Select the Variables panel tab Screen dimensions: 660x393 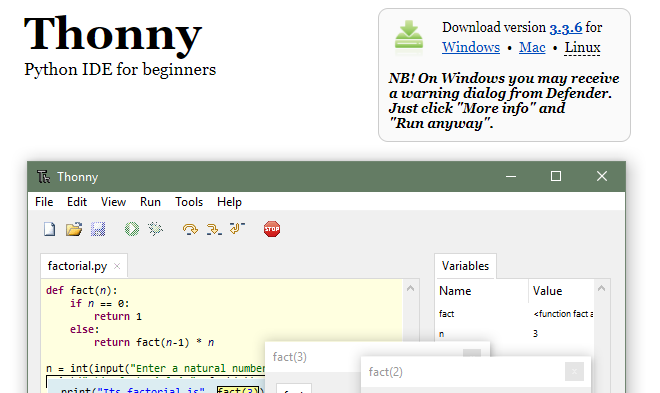tap(465, 266)
